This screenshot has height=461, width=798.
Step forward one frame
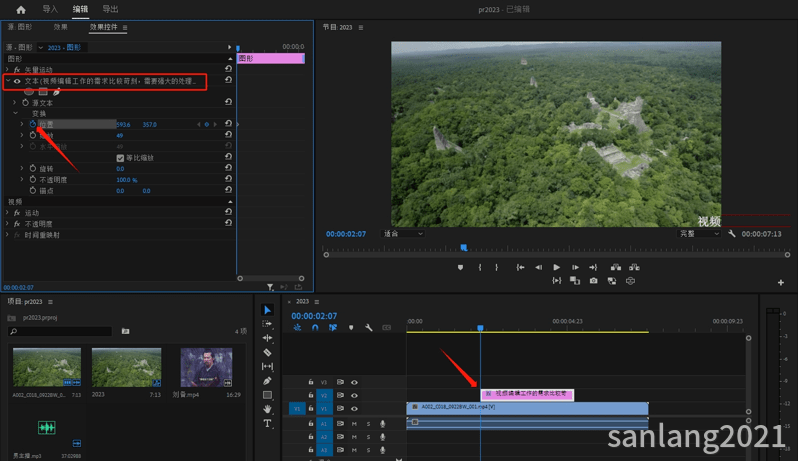575,267
